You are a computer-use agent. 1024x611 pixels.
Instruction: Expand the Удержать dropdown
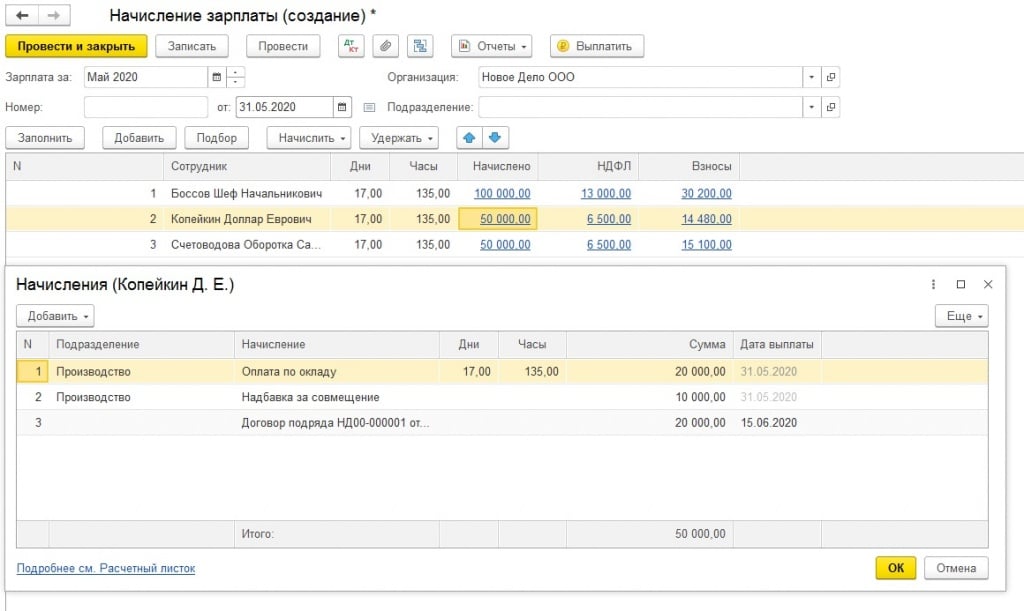pyautogui.click(x=399, y=138)
